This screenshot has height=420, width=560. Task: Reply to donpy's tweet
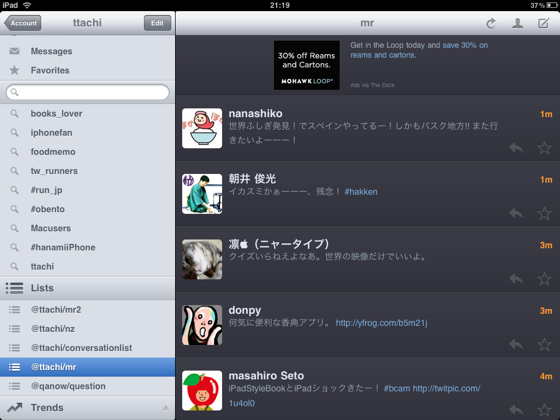tap(516, 344)
